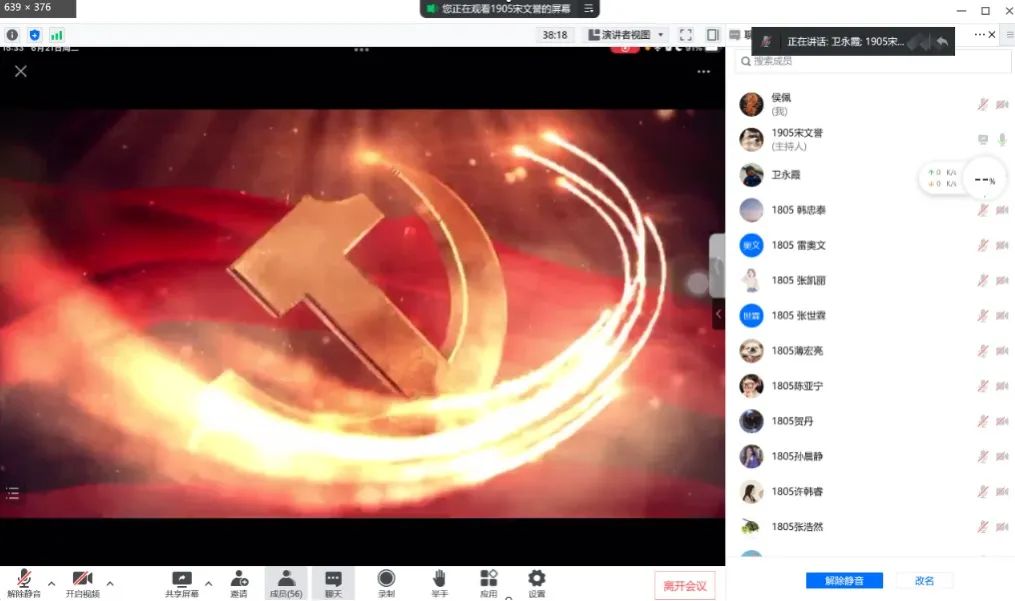Open menu on screen-sharing notice bar
The image size is (1015, 601).
pyautogui.click(x=589, y=9)
